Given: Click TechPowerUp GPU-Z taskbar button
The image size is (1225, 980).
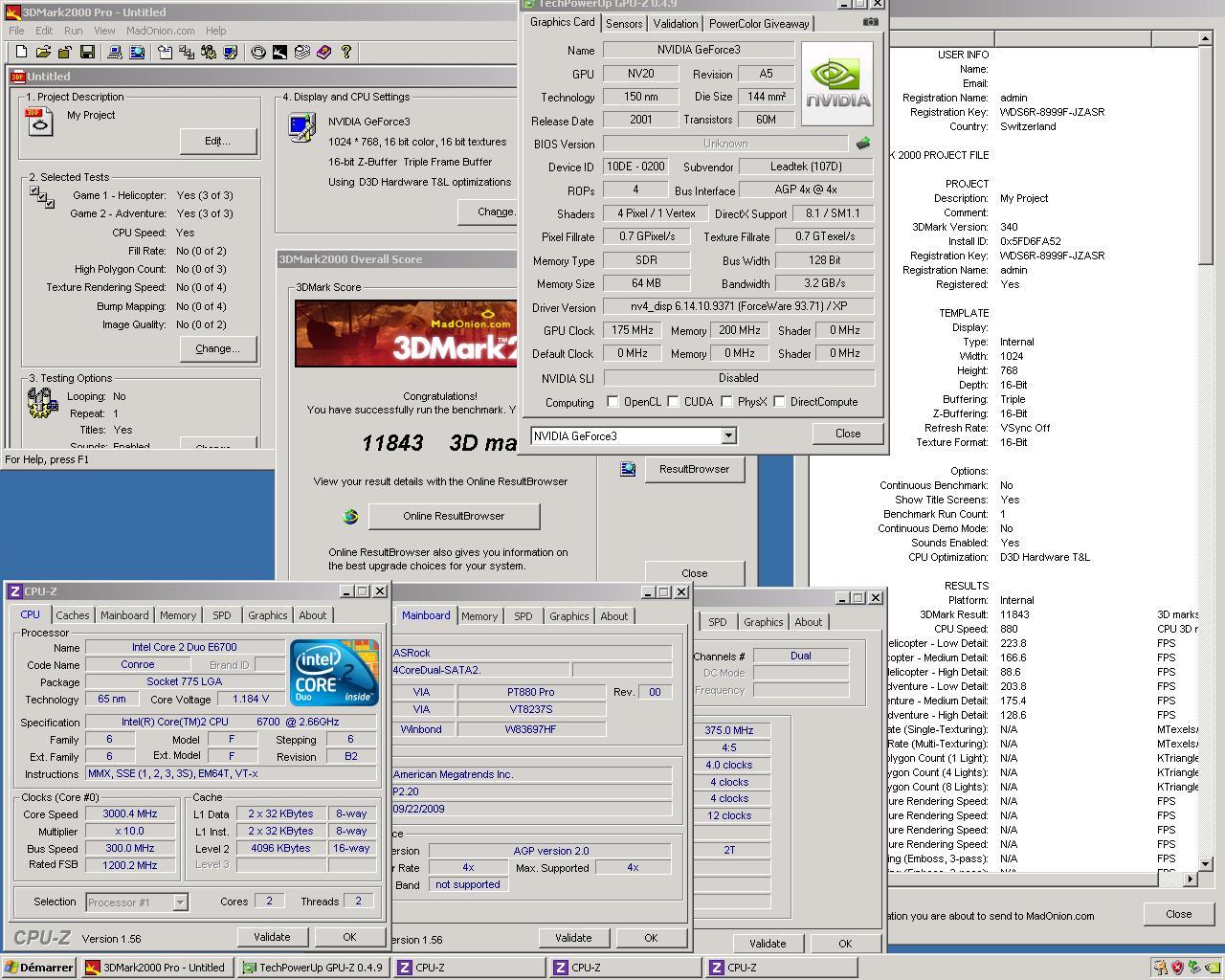Looking at the screenshot, I should (313, 968).
